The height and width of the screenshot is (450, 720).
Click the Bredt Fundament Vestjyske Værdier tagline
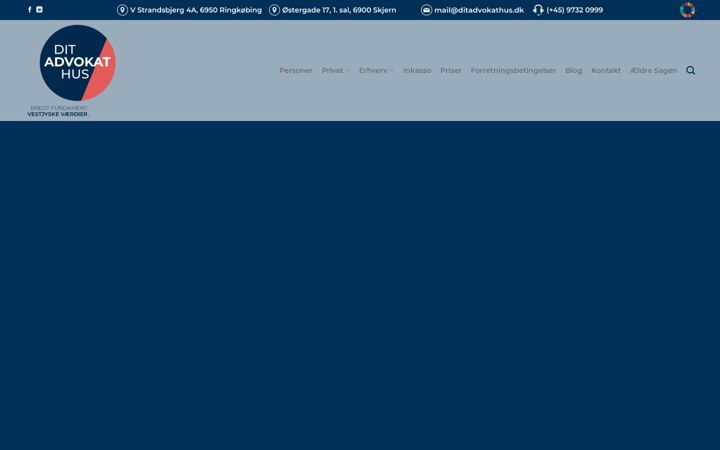(58, 111)
